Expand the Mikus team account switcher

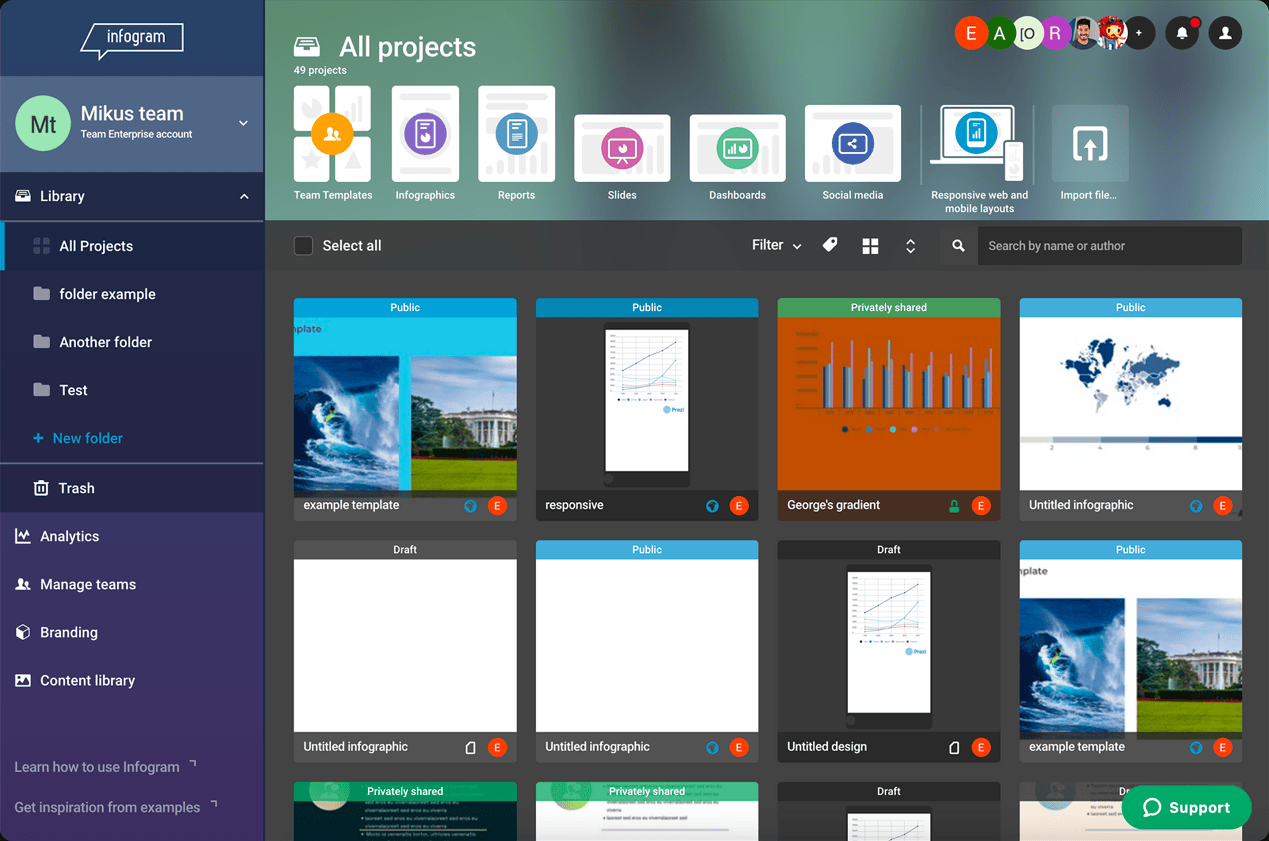[x=243, y=123]
